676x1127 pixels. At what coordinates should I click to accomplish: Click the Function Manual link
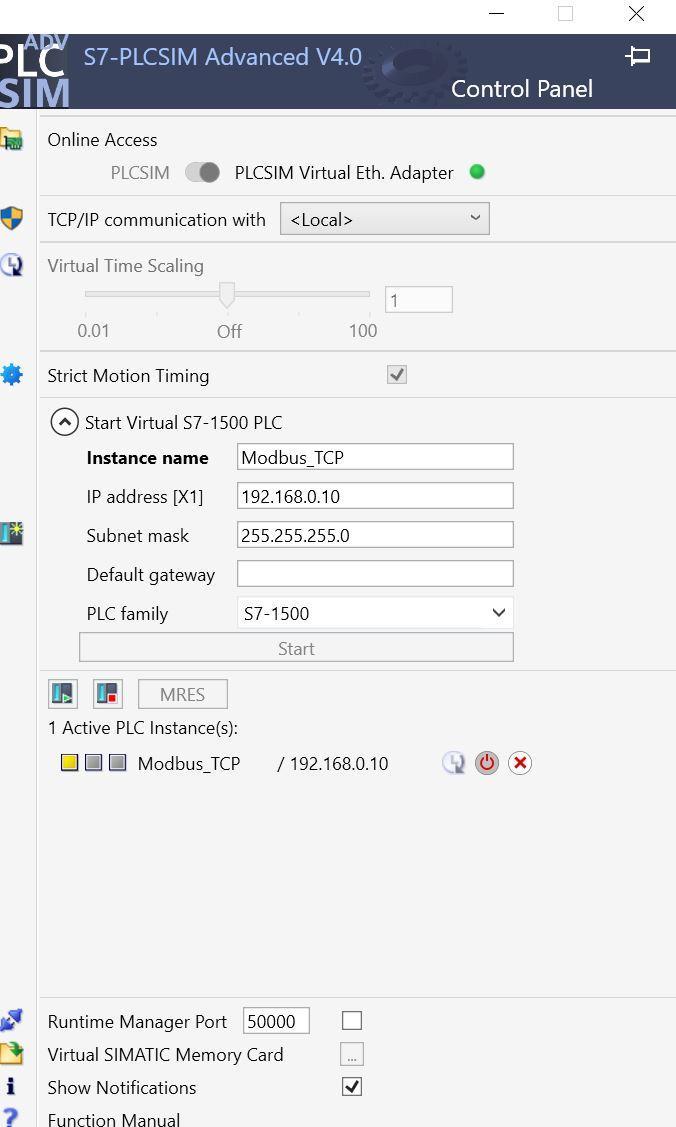pyautogui.click(x=114, y=1118)
